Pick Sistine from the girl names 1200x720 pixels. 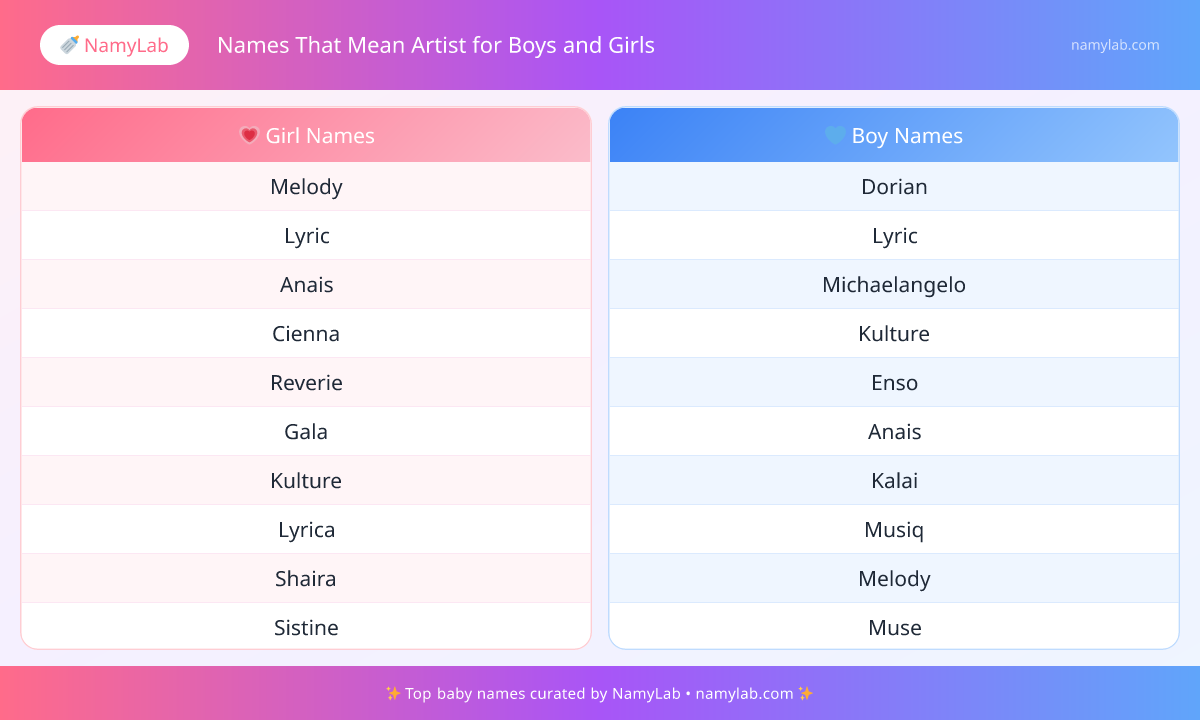click(306, 628)
